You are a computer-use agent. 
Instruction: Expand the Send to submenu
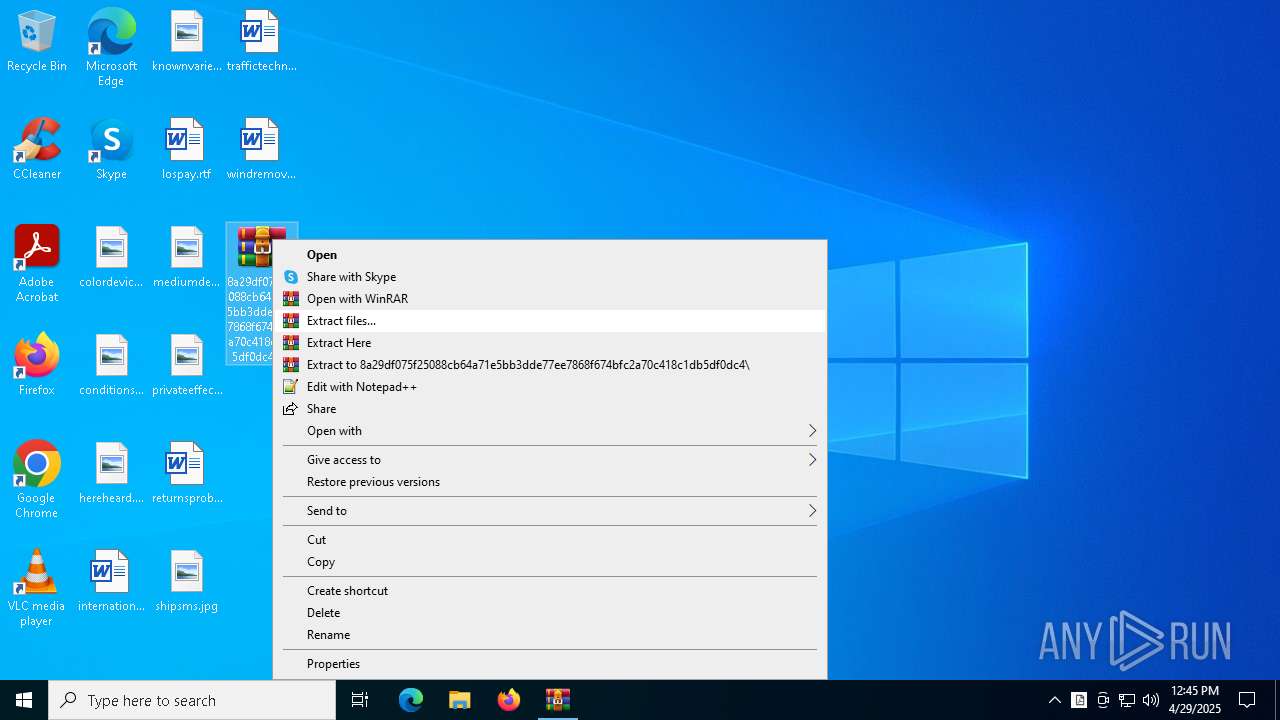[x=550, y=511]
